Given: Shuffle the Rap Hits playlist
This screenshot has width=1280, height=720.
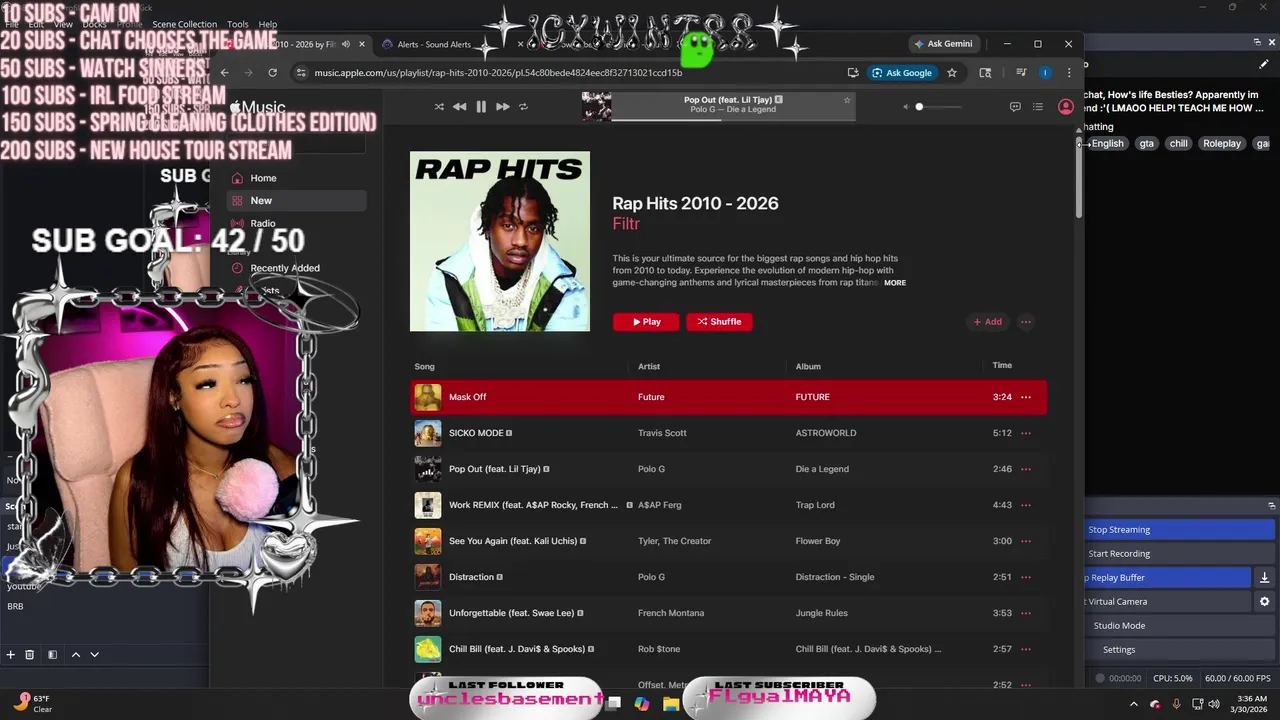Looking at the screenshot, I should 719,321.
